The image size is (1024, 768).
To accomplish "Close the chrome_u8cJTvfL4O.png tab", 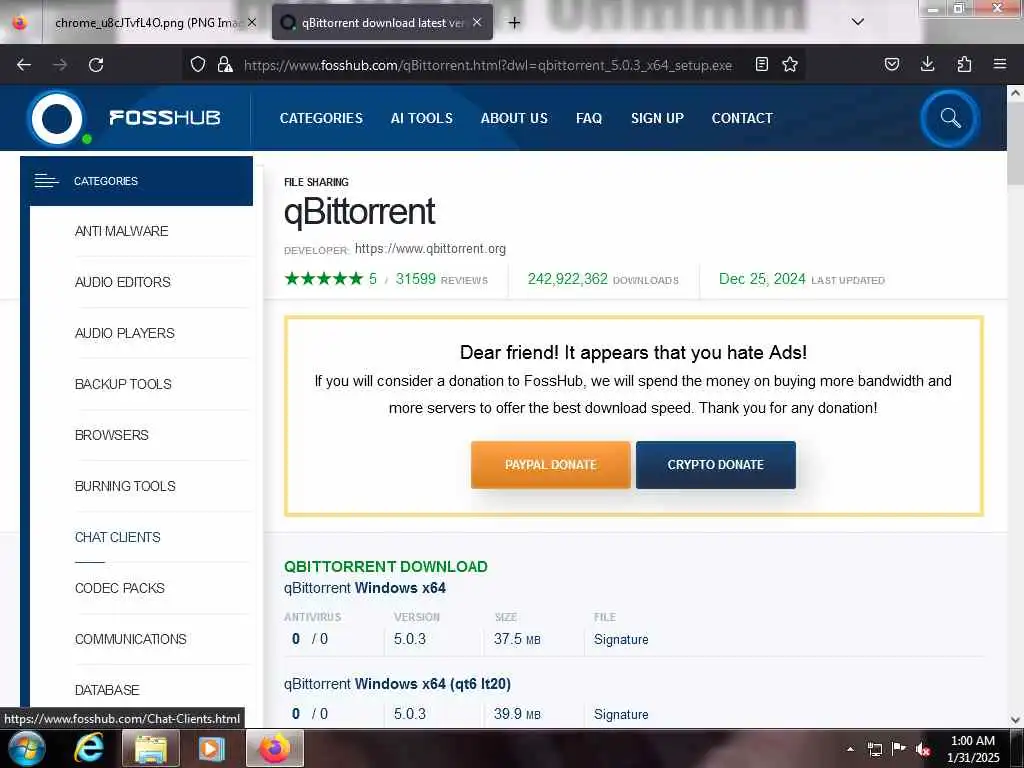I will click(252, 22).
